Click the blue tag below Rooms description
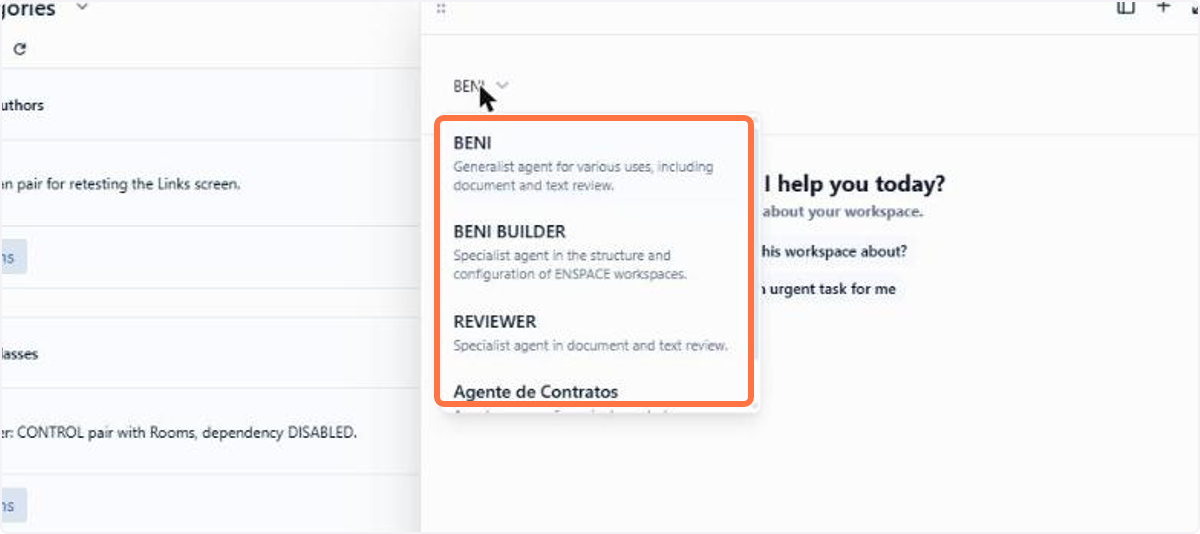1200x534 pixels. click(12, 505)
